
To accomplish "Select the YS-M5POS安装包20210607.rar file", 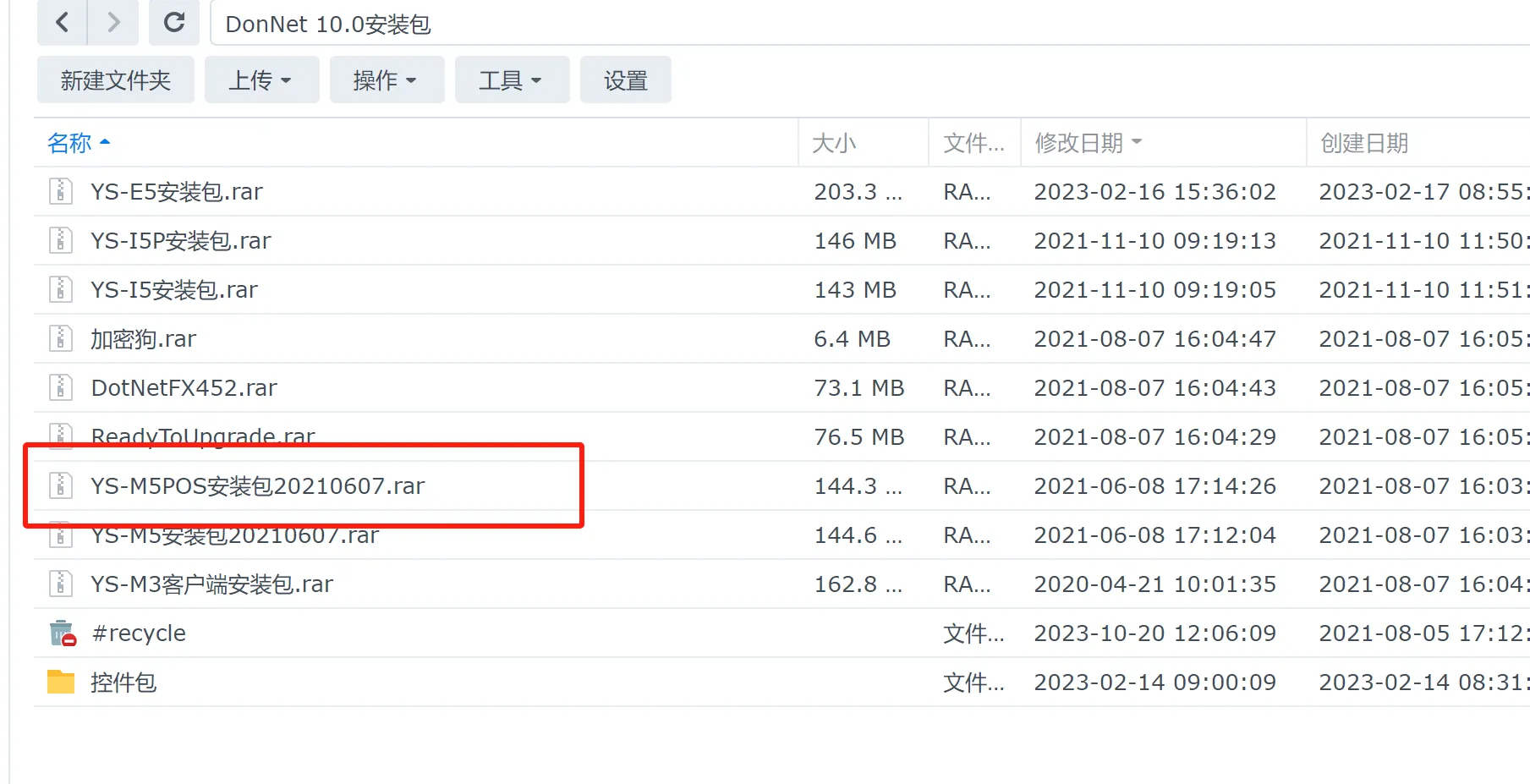I will click(258, 486).
